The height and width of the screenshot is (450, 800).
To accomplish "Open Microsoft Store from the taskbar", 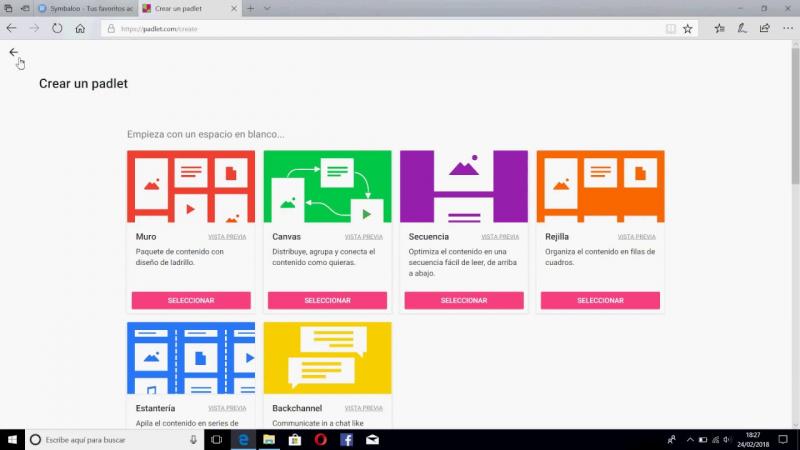I will pos(295,439).
